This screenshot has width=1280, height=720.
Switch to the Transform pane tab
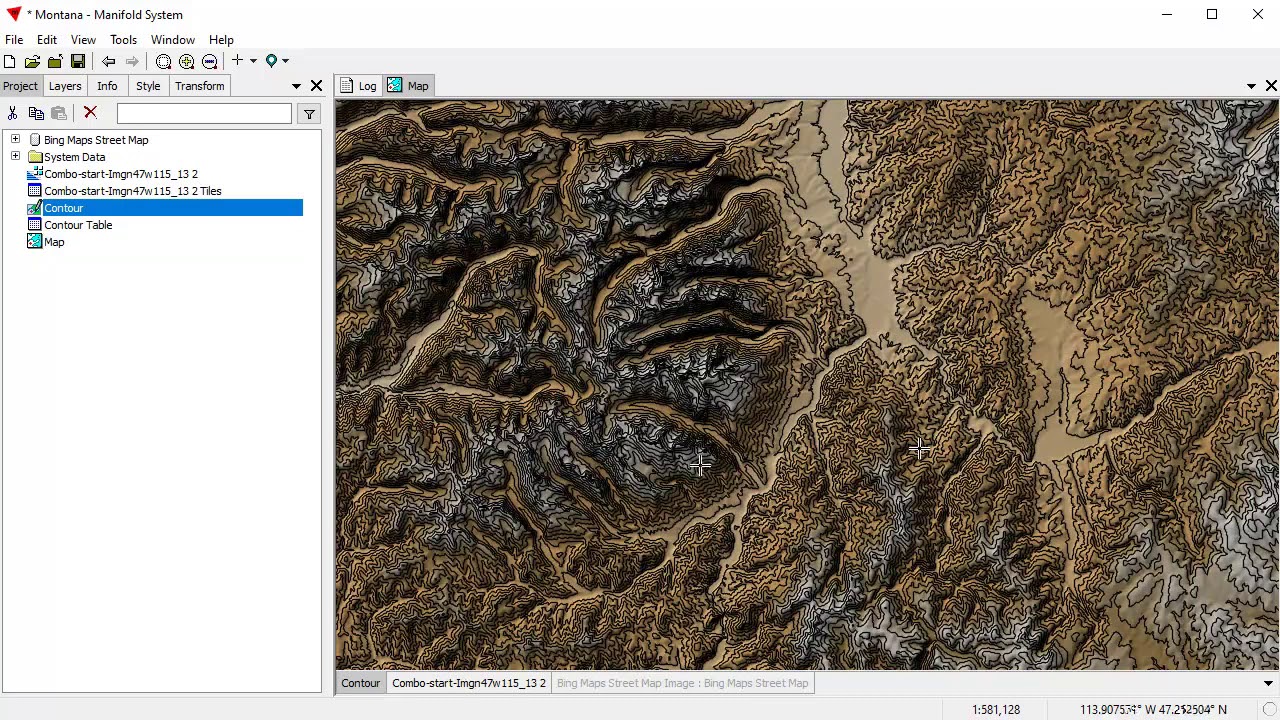click(x=199, y=86)
